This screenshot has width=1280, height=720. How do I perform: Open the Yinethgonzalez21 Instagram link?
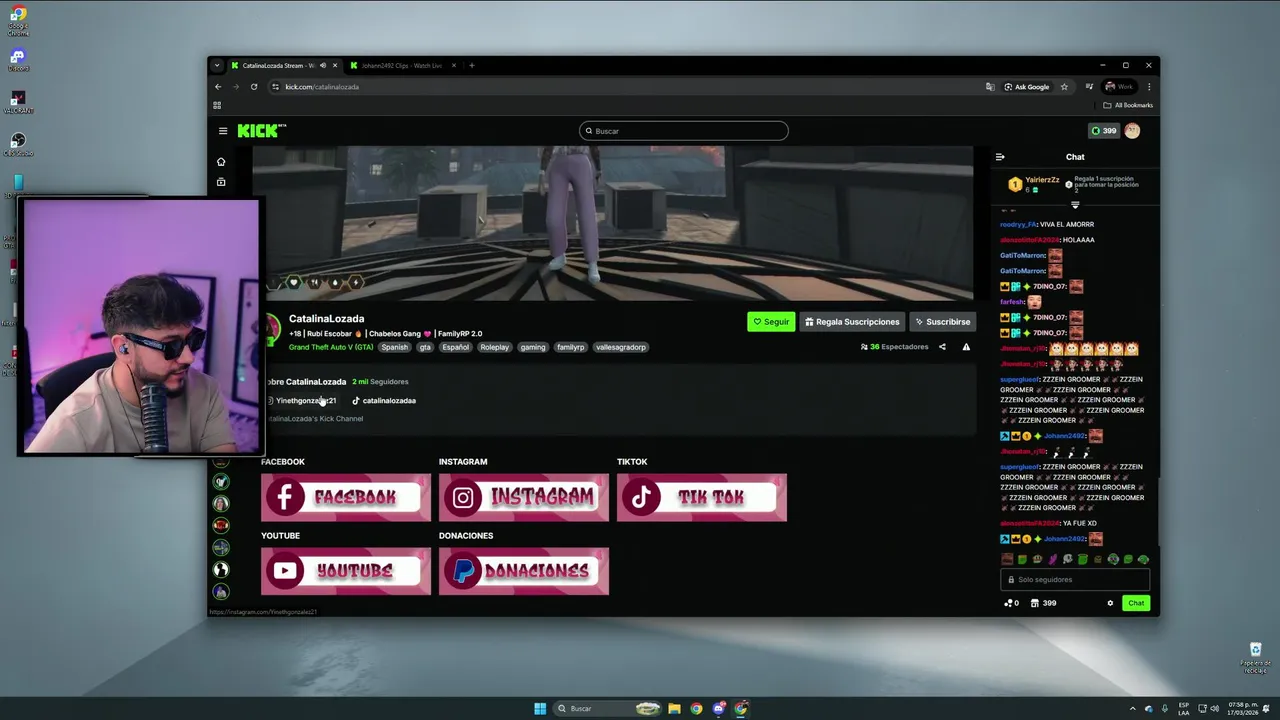pyautogui.click(x=301, y=401)
